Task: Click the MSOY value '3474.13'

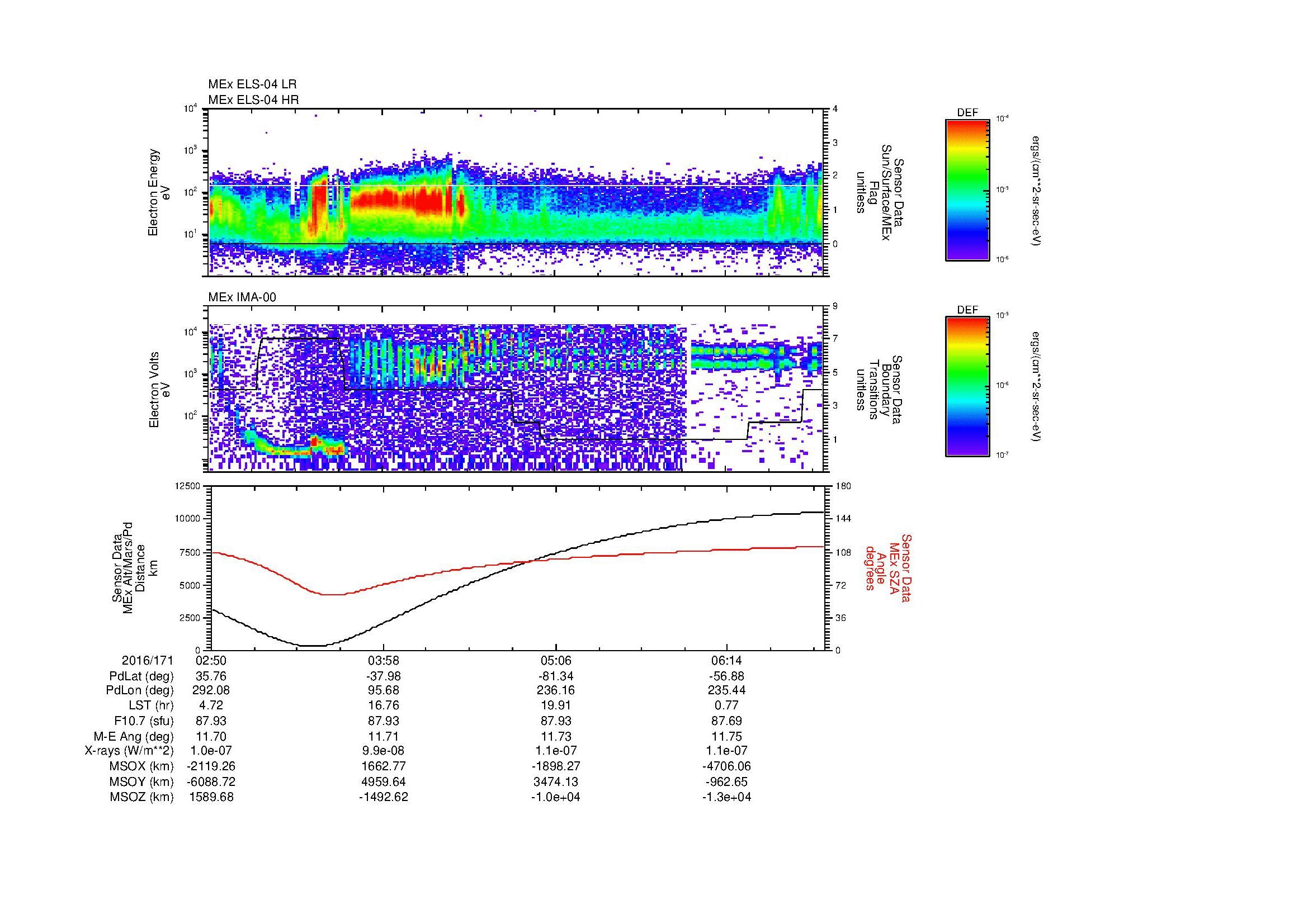Action: 555,781
